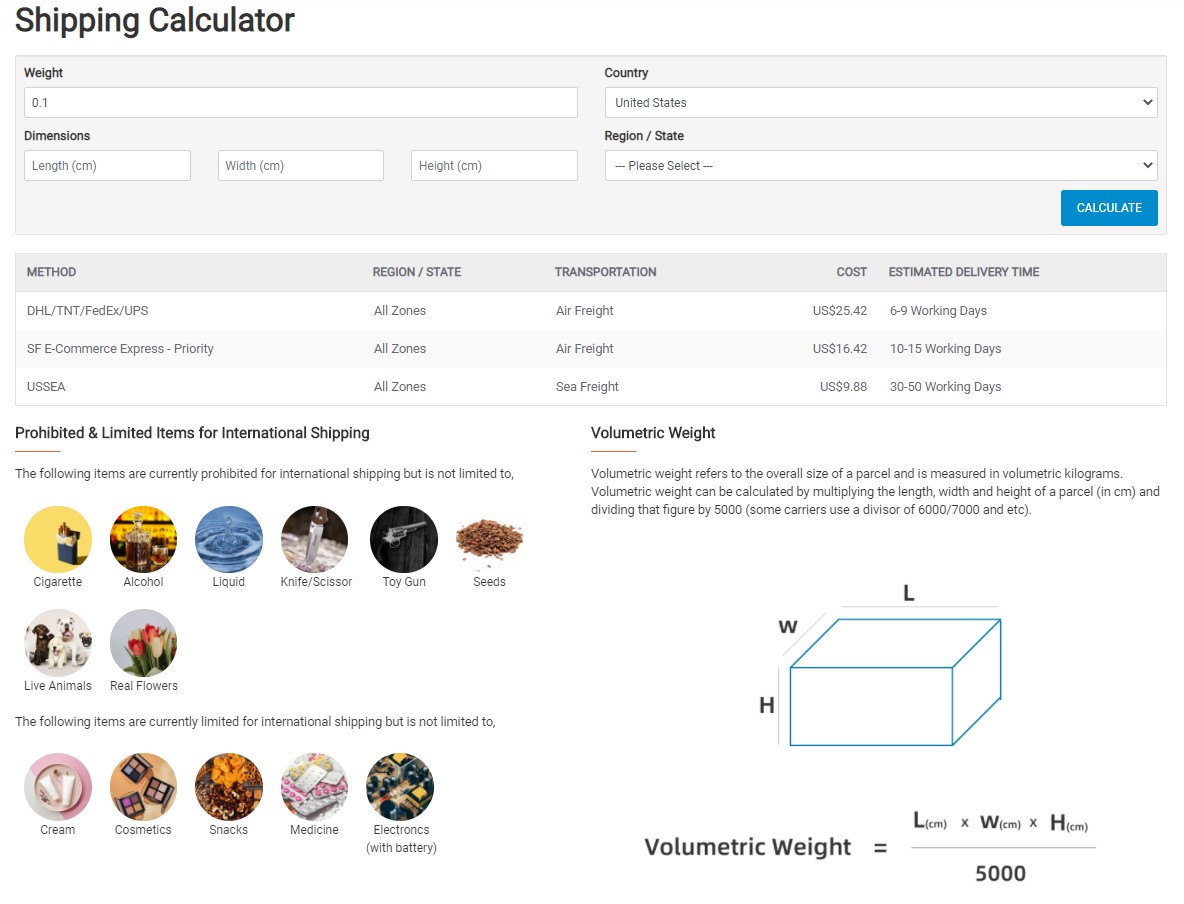The height and width of the screenshot is (904, 1184).
Task: Click the Cream limited item icon
Action: point(58,787)
